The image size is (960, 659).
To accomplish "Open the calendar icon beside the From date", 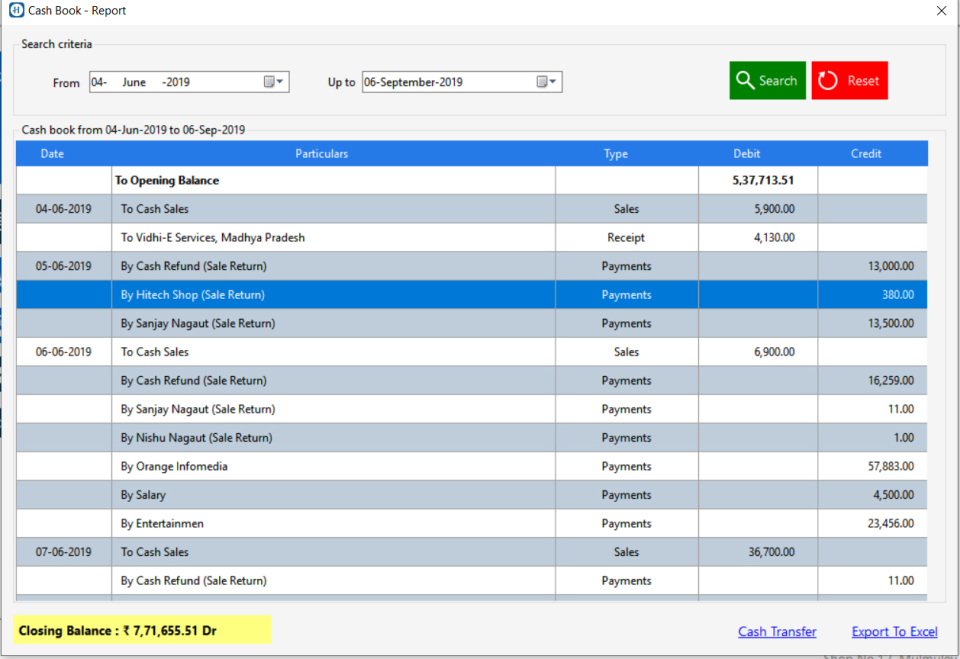I will click(x=268, y=82).
